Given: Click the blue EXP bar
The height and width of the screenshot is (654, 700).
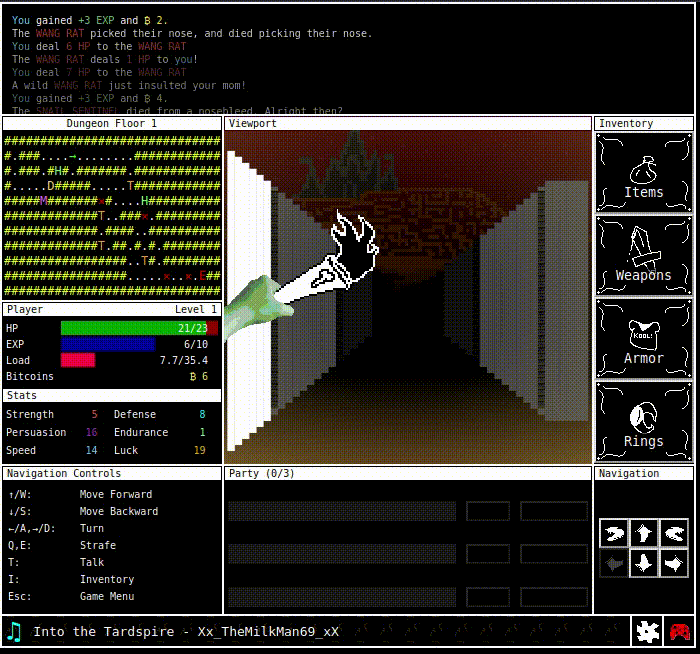Looking at the screenshot, I should [x=108, y=344].
